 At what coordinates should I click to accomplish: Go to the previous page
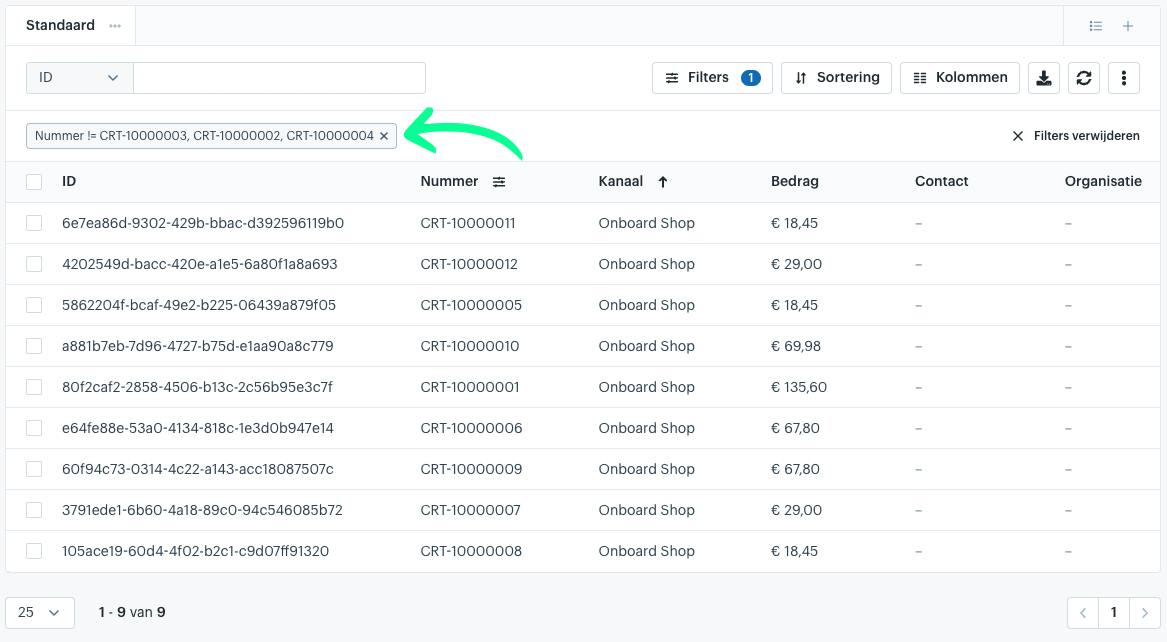1083,613
